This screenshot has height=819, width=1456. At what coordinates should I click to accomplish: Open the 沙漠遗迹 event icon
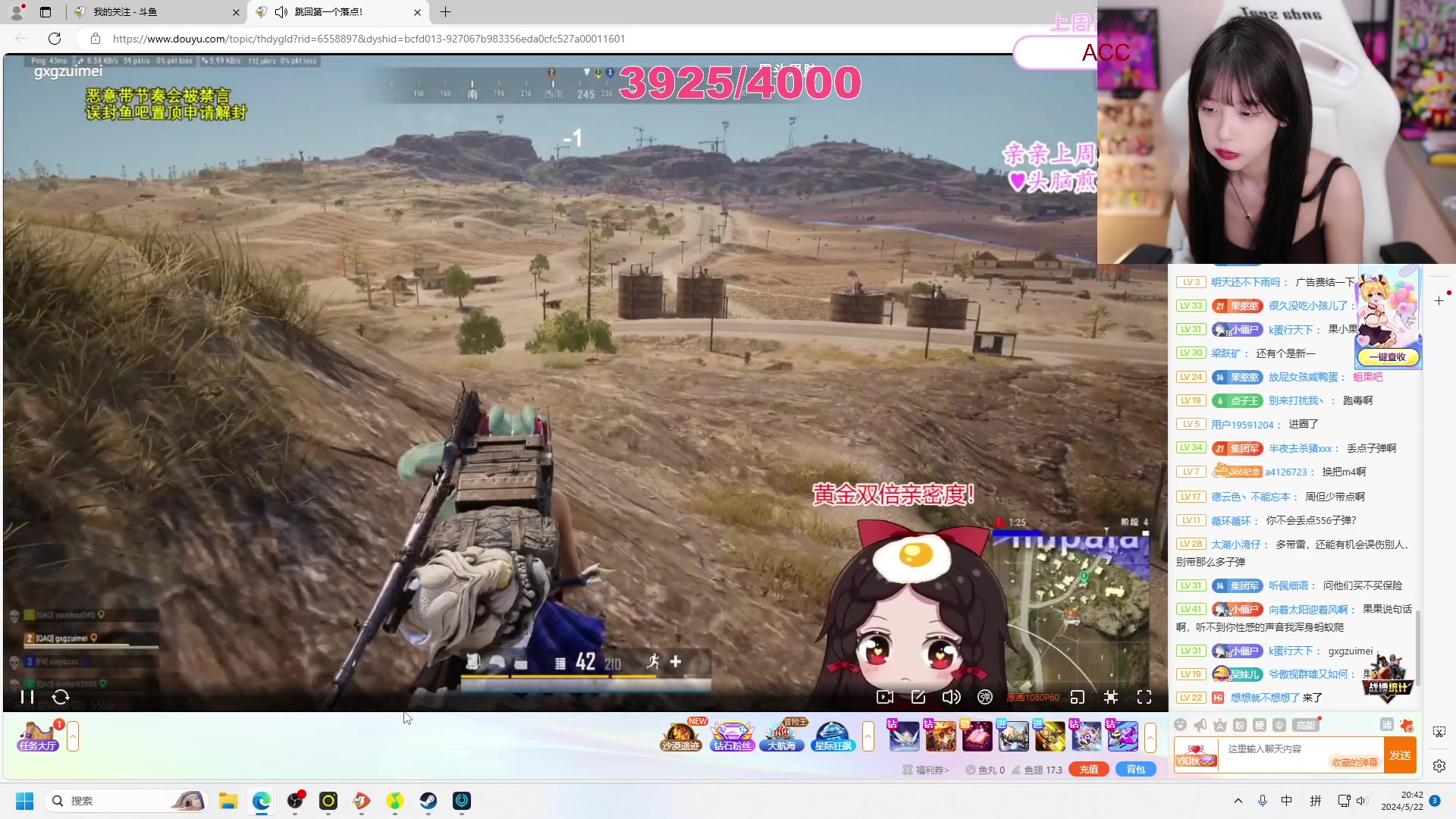681,736
